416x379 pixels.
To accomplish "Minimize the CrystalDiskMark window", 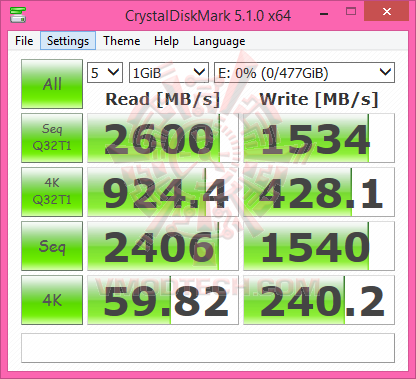I will (x=324, y=13).
